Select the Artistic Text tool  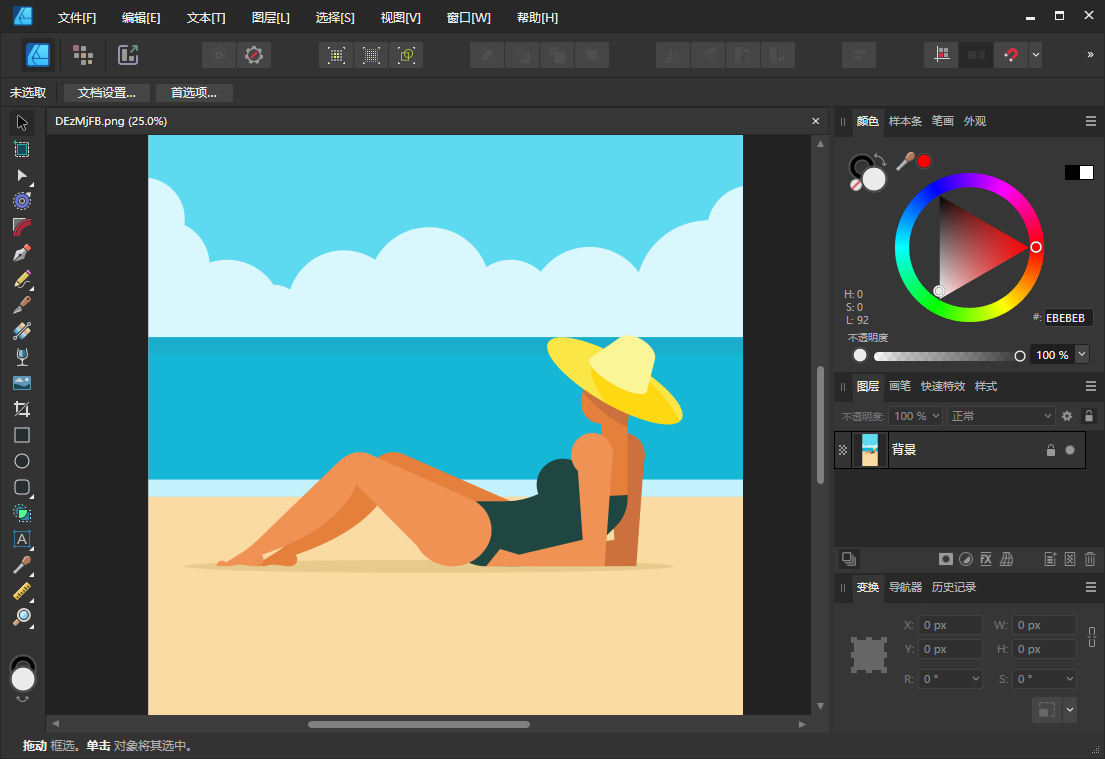[x=22, y=539]
